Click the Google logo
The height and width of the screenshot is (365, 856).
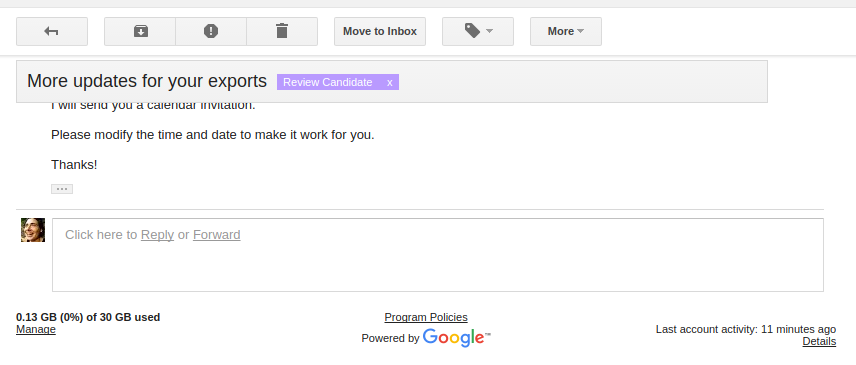[456, 338]
